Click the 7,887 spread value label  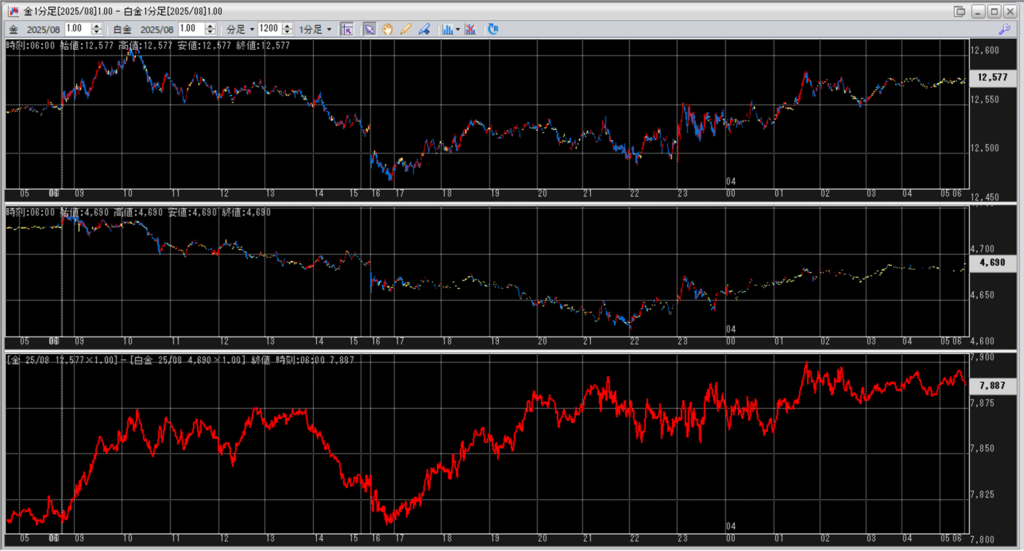[992, 385]
